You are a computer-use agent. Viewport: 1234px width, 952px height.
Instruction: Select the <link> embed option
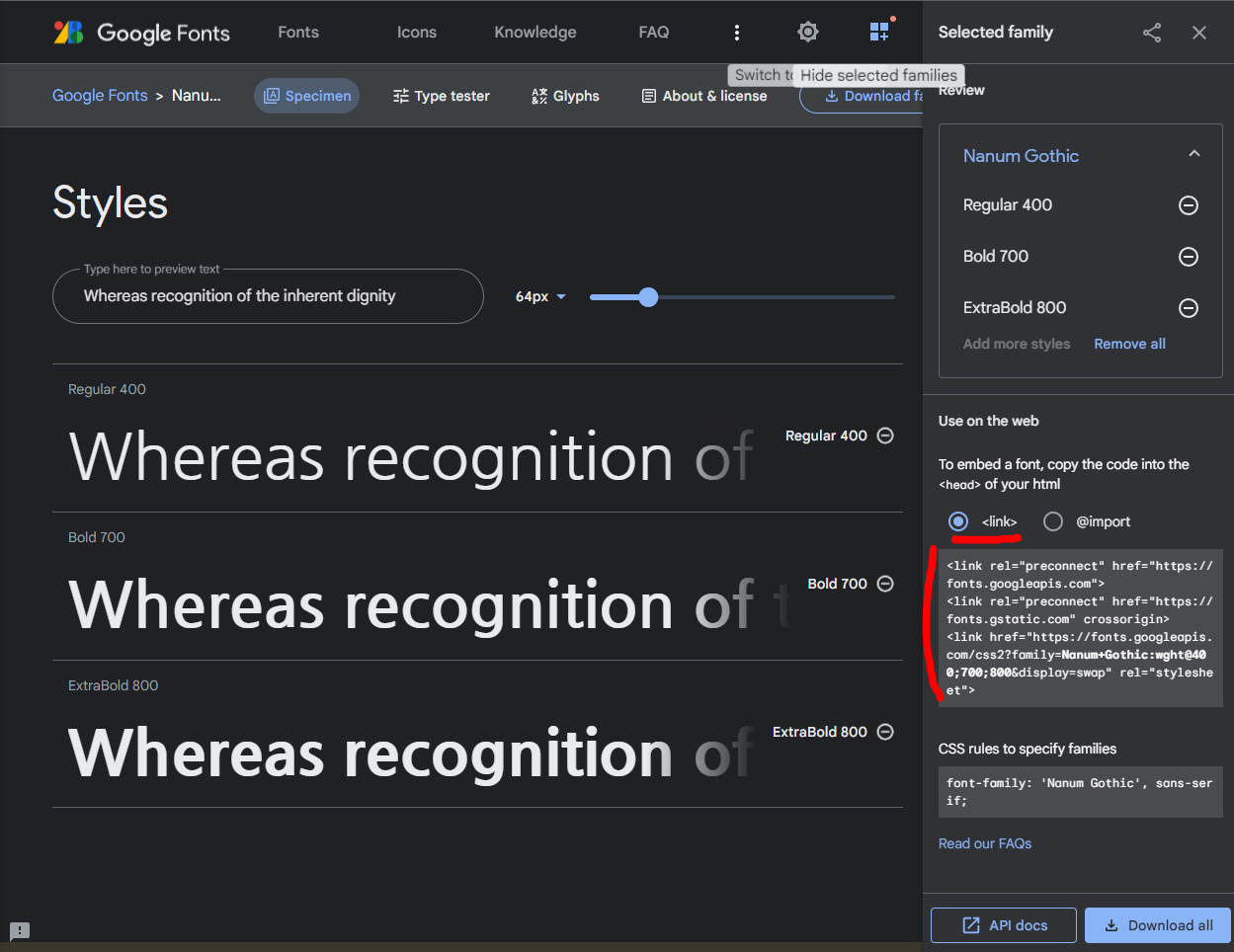[958, 521]
